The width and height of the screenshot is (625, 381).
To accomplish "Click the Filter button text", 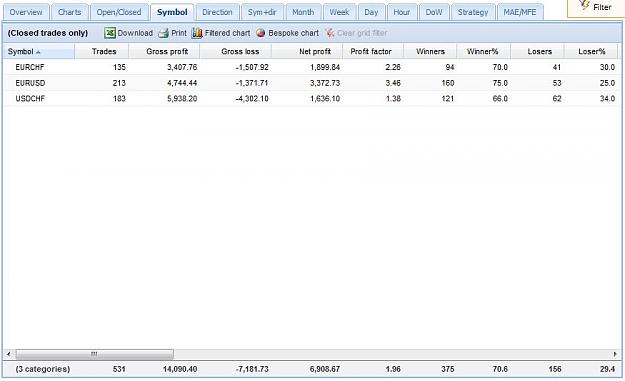I will (x=602, y=7).
